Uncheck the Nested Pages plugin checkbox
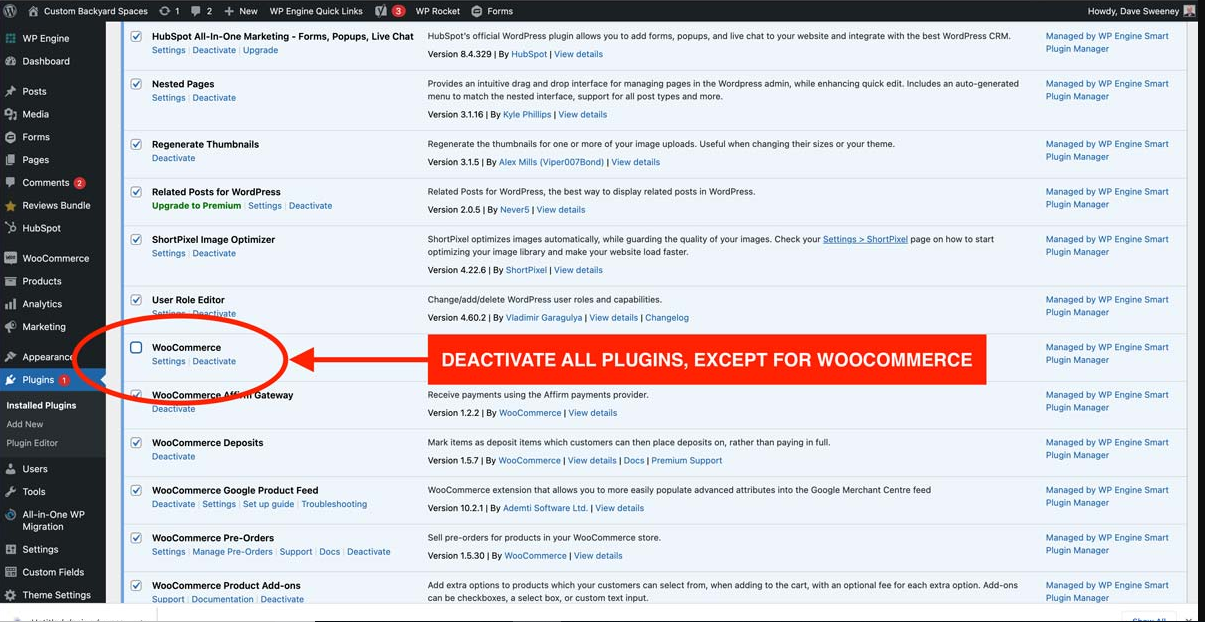The height and width of the screenshot is (622, 1205). point(136,84)
